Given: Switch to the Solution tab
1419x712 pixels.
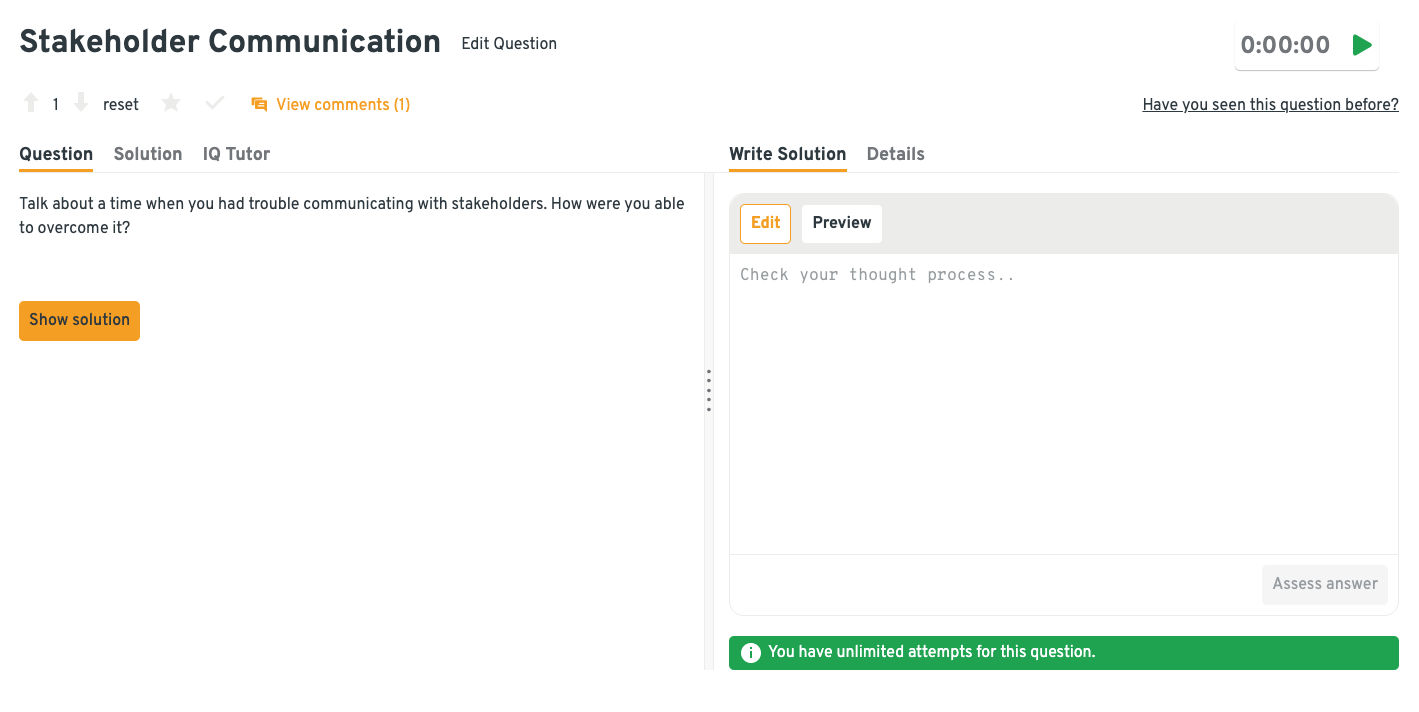Looking at the screenshot, I should pyautogui.click(x=148, y=154).
